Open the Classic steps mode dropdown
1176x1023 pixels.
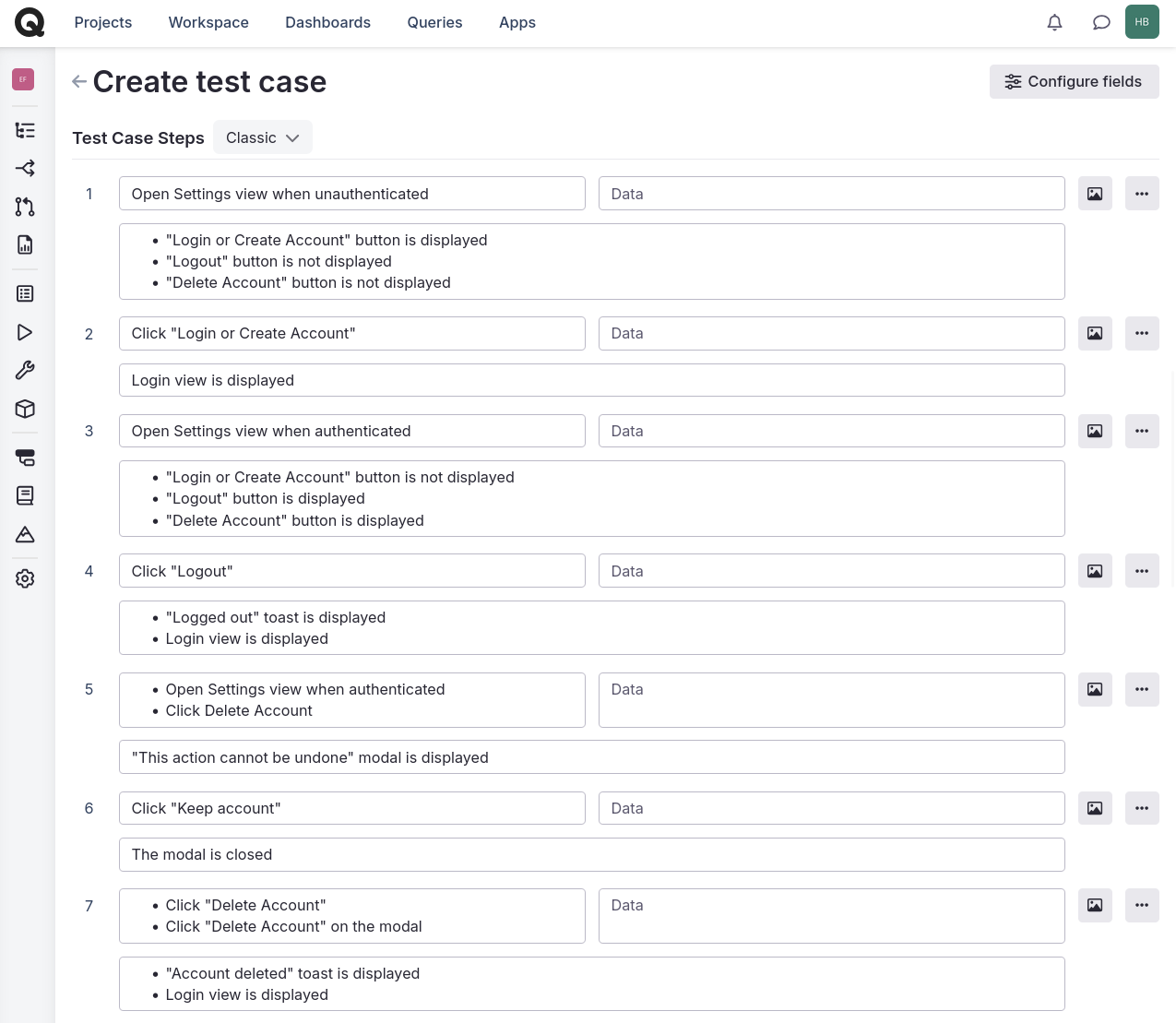point(263,137)
